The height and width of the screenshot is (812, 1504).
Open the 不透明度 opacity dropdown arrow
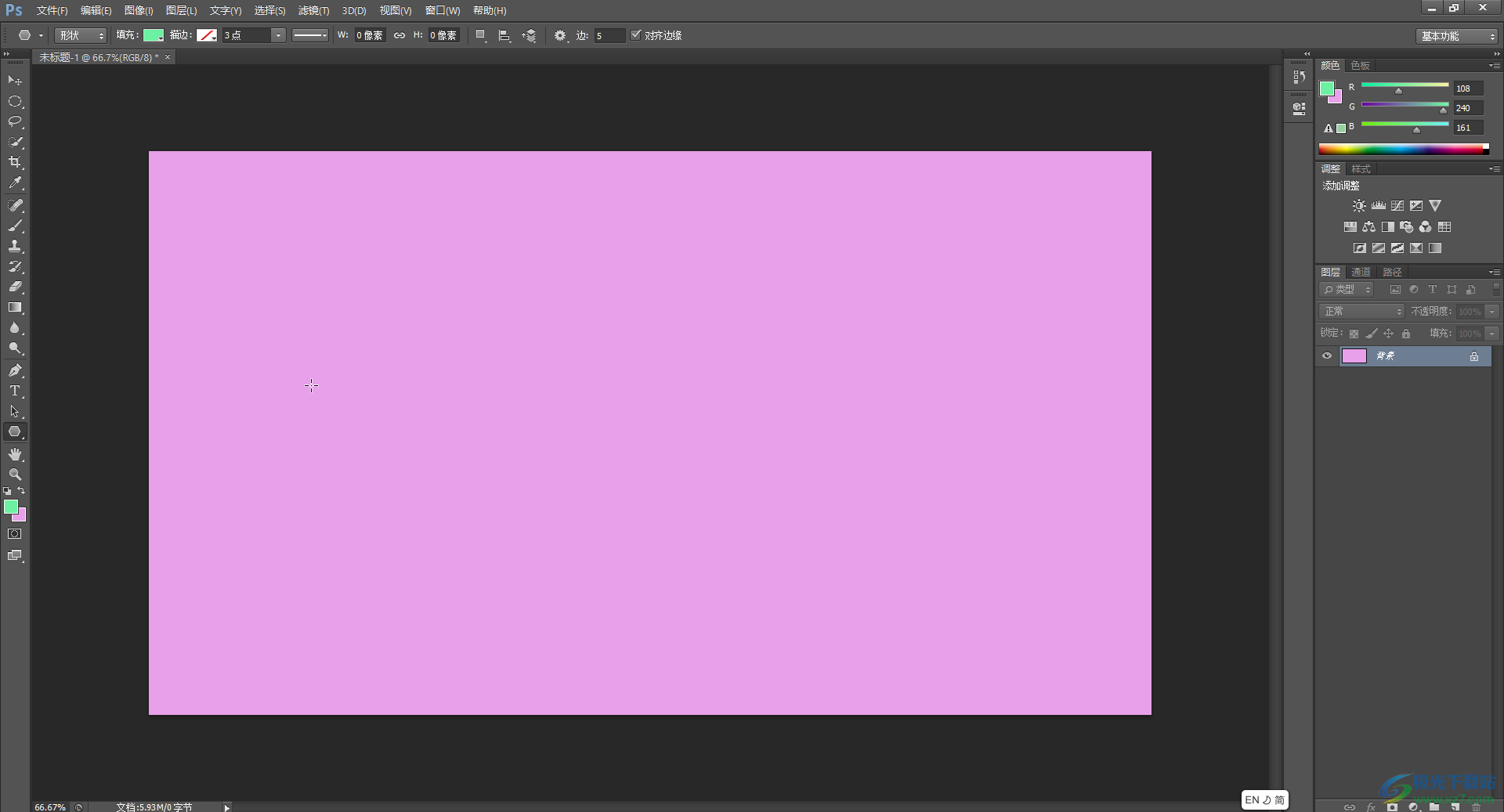[x=1492, y=312]
